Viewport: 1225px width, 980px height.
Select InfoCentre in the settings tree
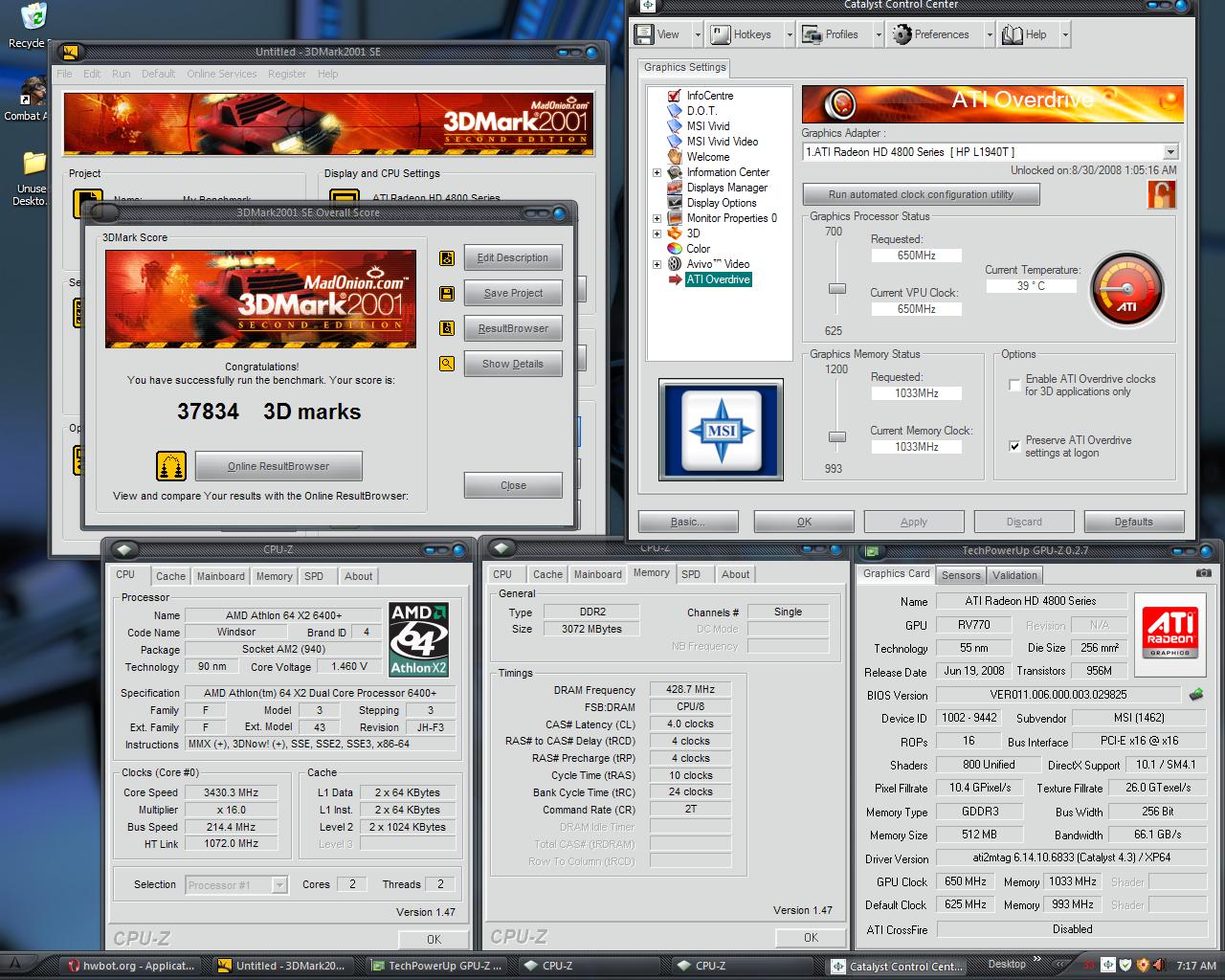[x=709, y=96]
